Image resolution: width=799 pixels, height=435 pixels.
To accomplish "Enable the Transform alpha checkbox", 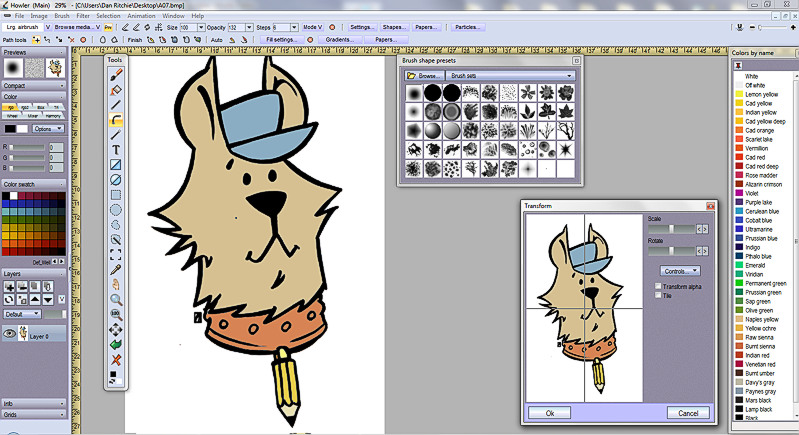I will click(658, 286).
